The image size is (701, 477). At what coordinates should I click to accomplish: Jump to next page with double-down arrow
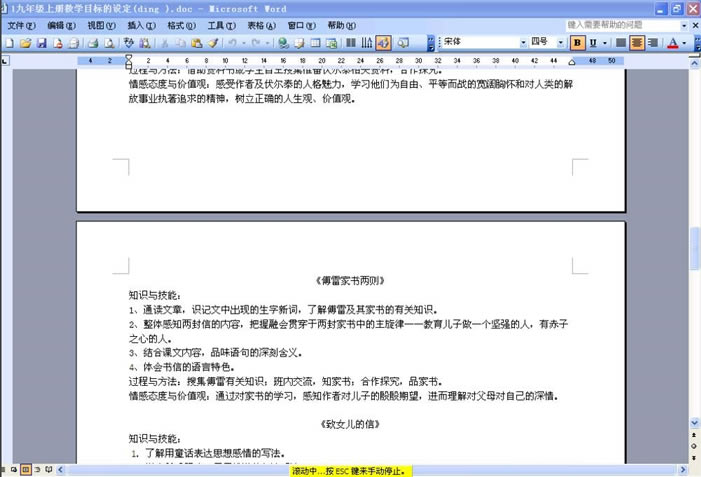(694, 458)
